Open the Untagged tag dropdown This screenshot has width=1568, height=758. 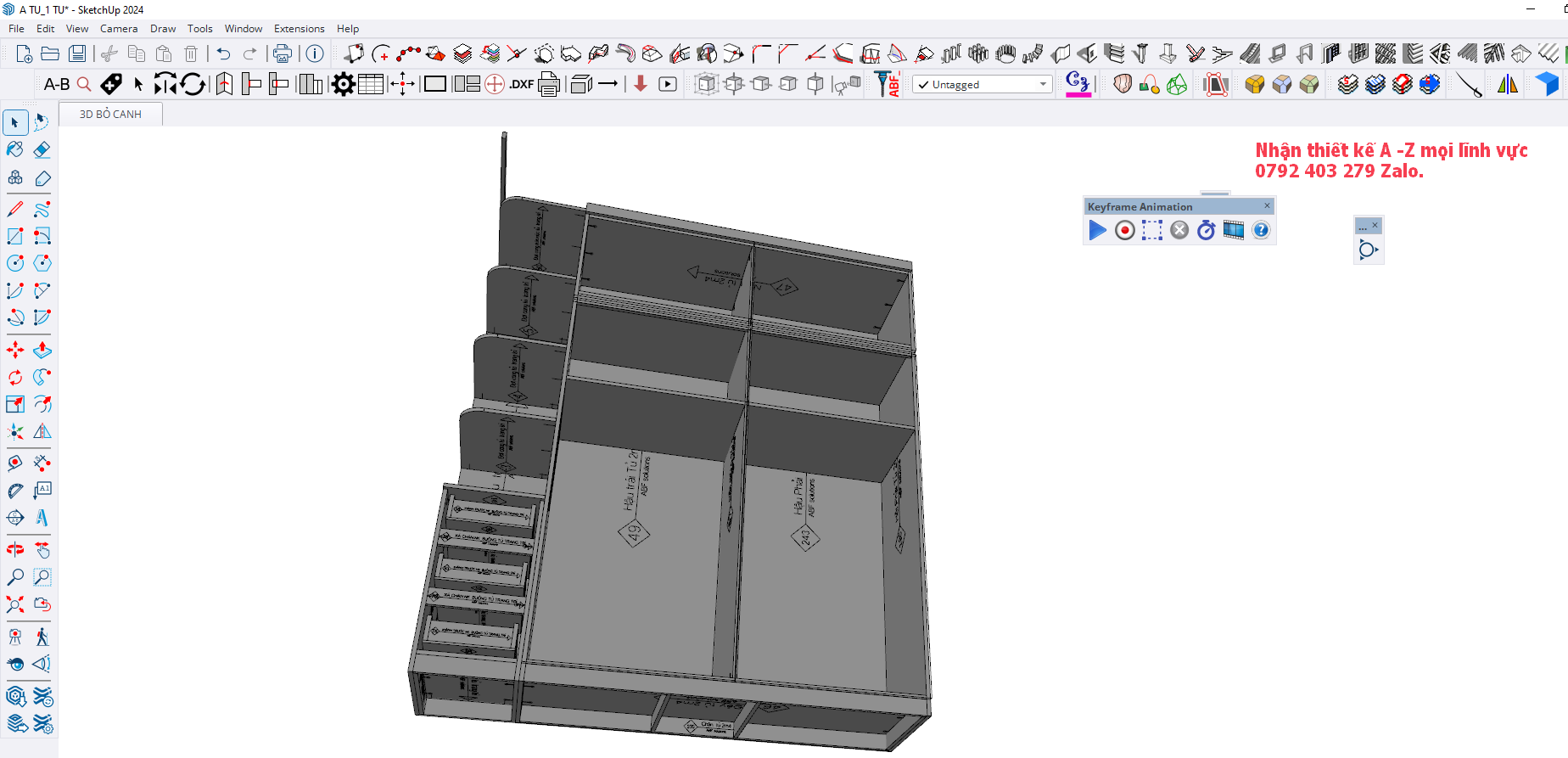point(1043,85)
